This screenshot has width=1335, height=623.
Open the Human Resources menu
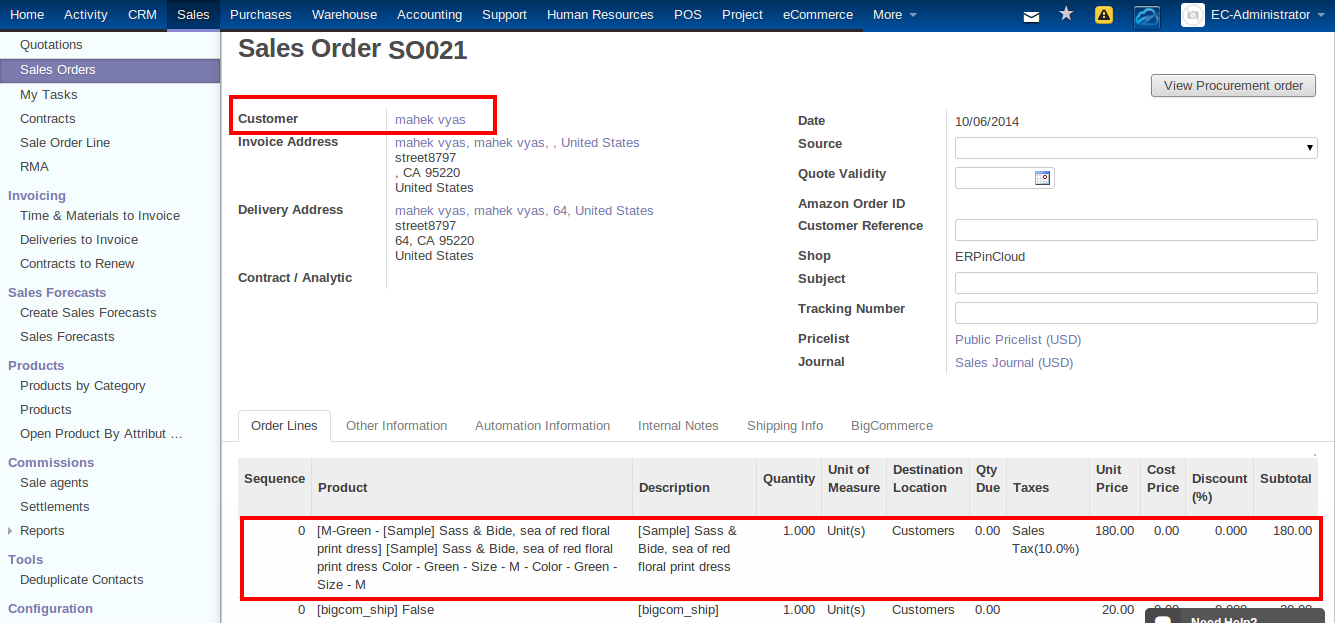click(x=600, y=14)
